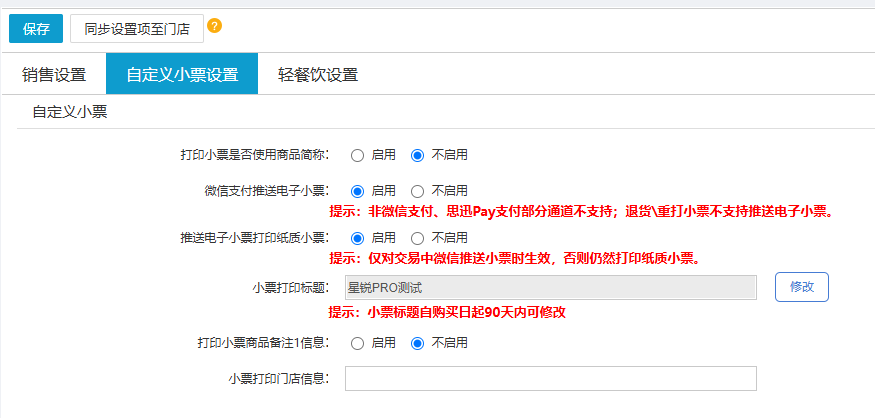Save the settings with 保存 button

tap(36, 29)
